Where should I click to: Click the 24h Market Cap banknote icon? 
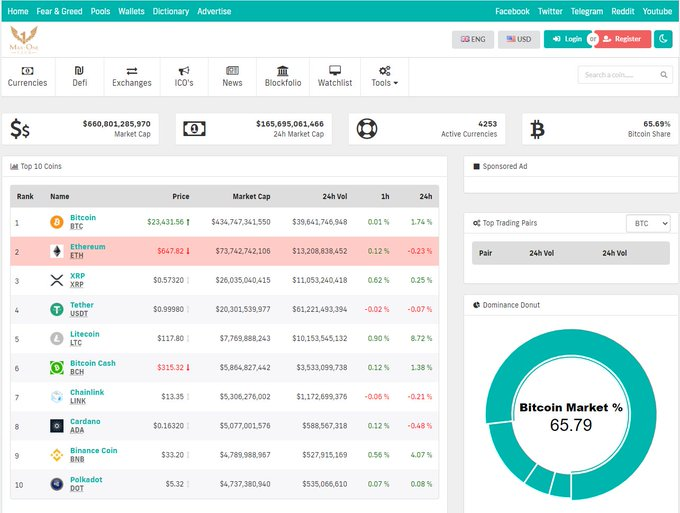(x=194, y=129)
